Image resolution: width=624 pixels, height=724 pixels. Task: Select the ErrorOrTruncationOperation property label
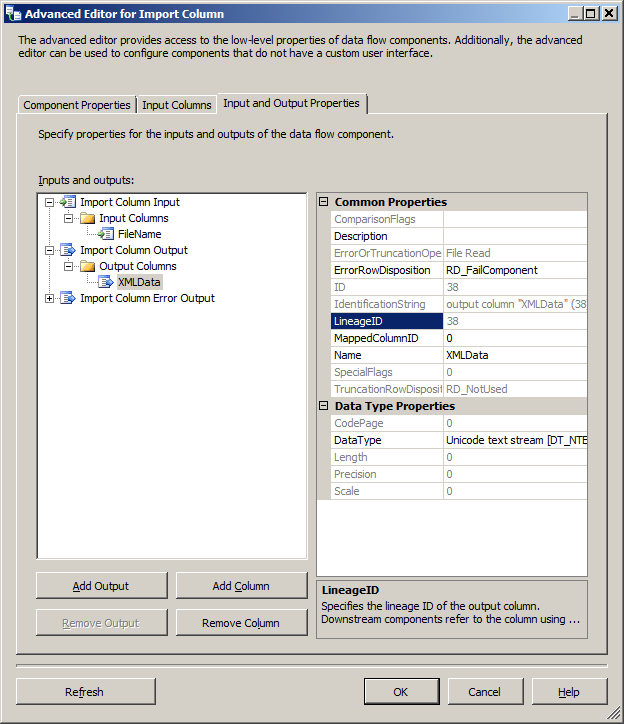pos(387,253)
